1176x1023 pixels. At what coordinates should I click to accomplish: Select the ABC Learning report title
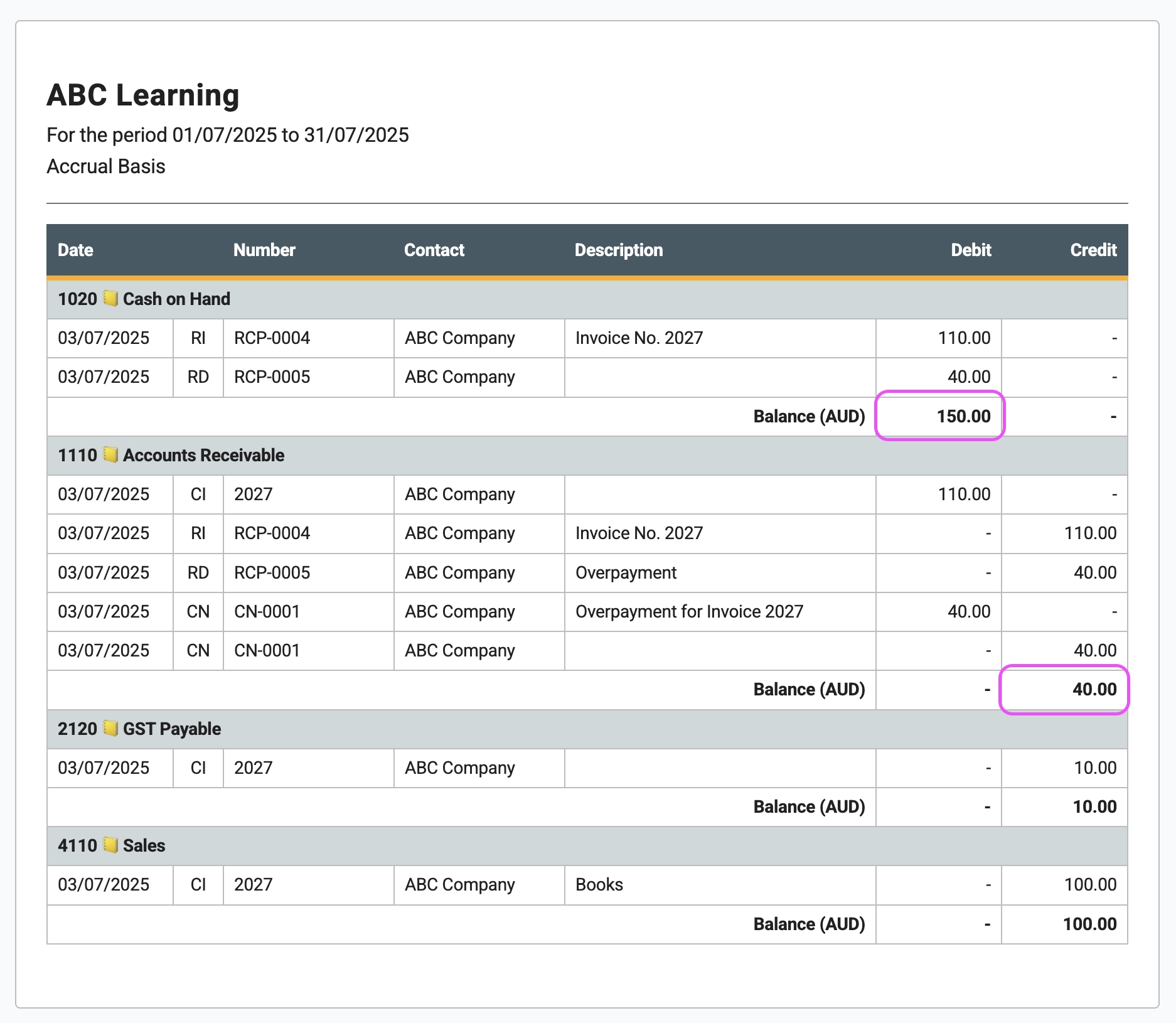(x=143, y=95)
